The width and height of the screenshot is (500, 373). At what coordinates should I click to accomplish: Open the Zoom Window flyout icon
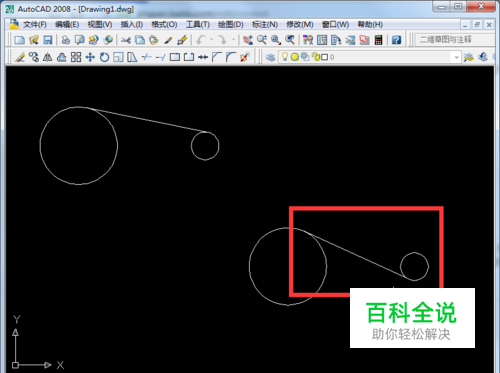click(276, 40)
